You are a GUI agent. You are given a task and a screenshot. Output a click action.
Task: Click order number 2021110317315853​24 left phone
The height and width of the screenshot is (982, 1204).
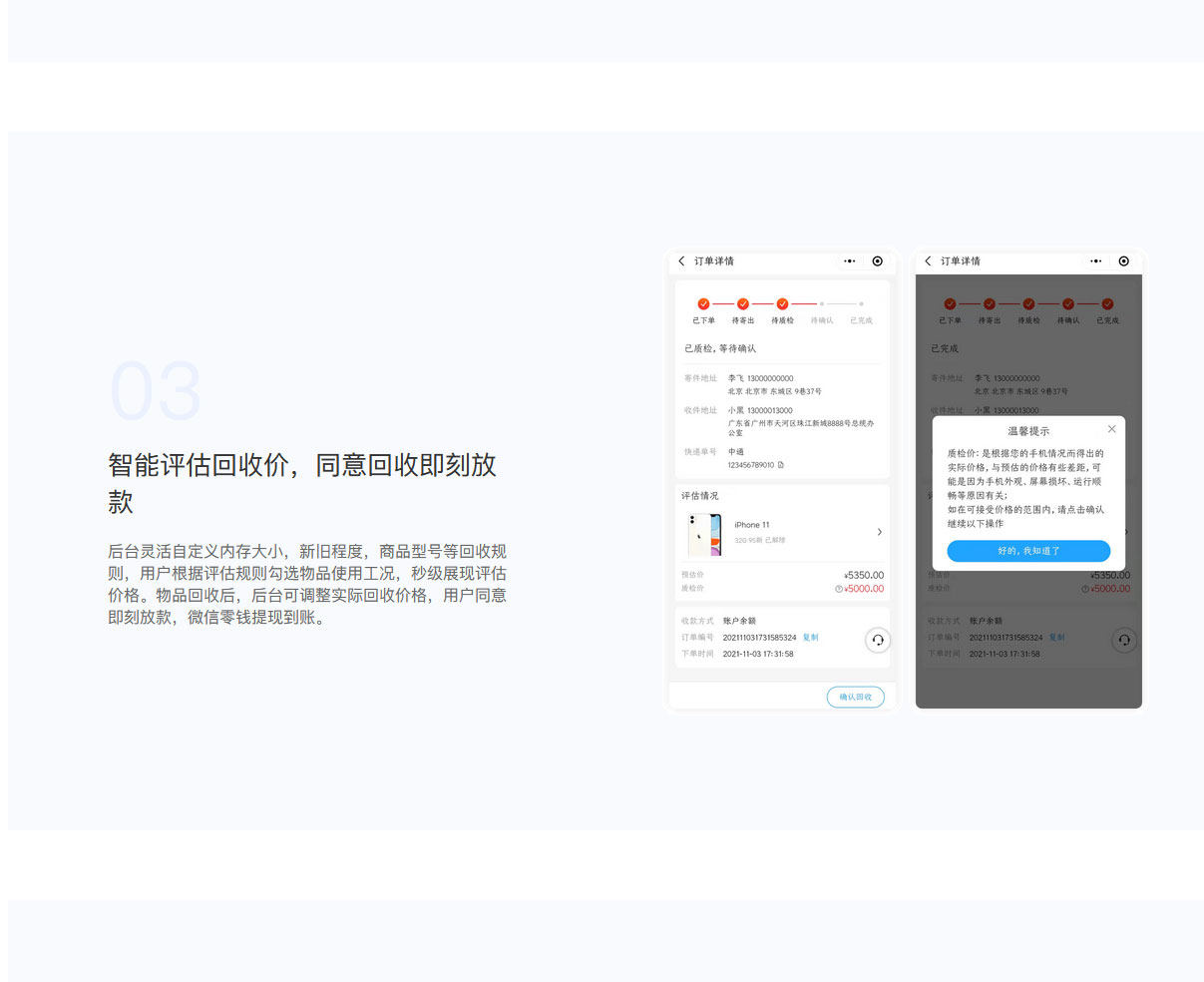tap(760, 637)
